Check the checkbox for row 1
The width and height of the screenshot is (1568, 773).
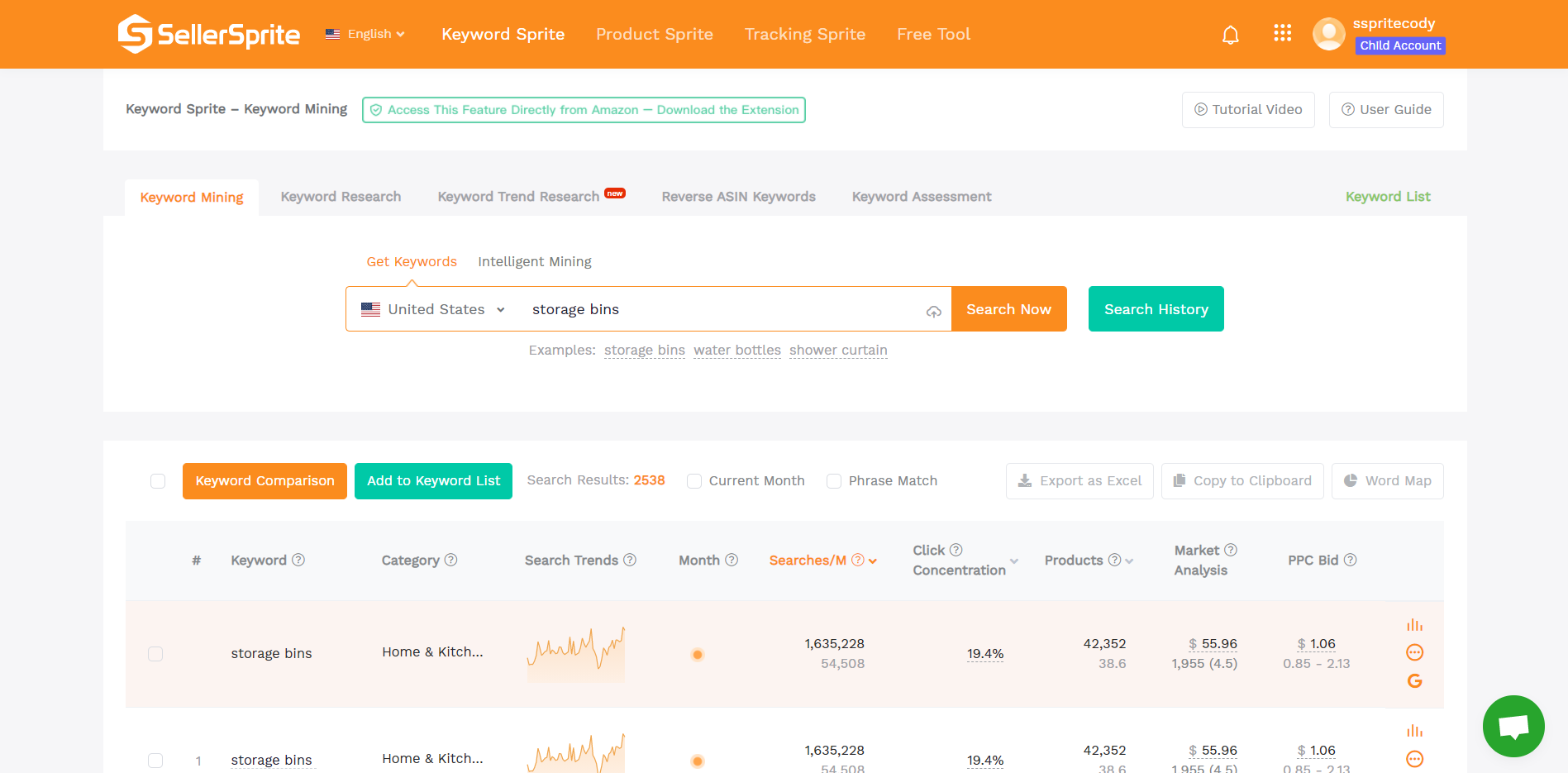pyautogui.click(x=155, y=760)
